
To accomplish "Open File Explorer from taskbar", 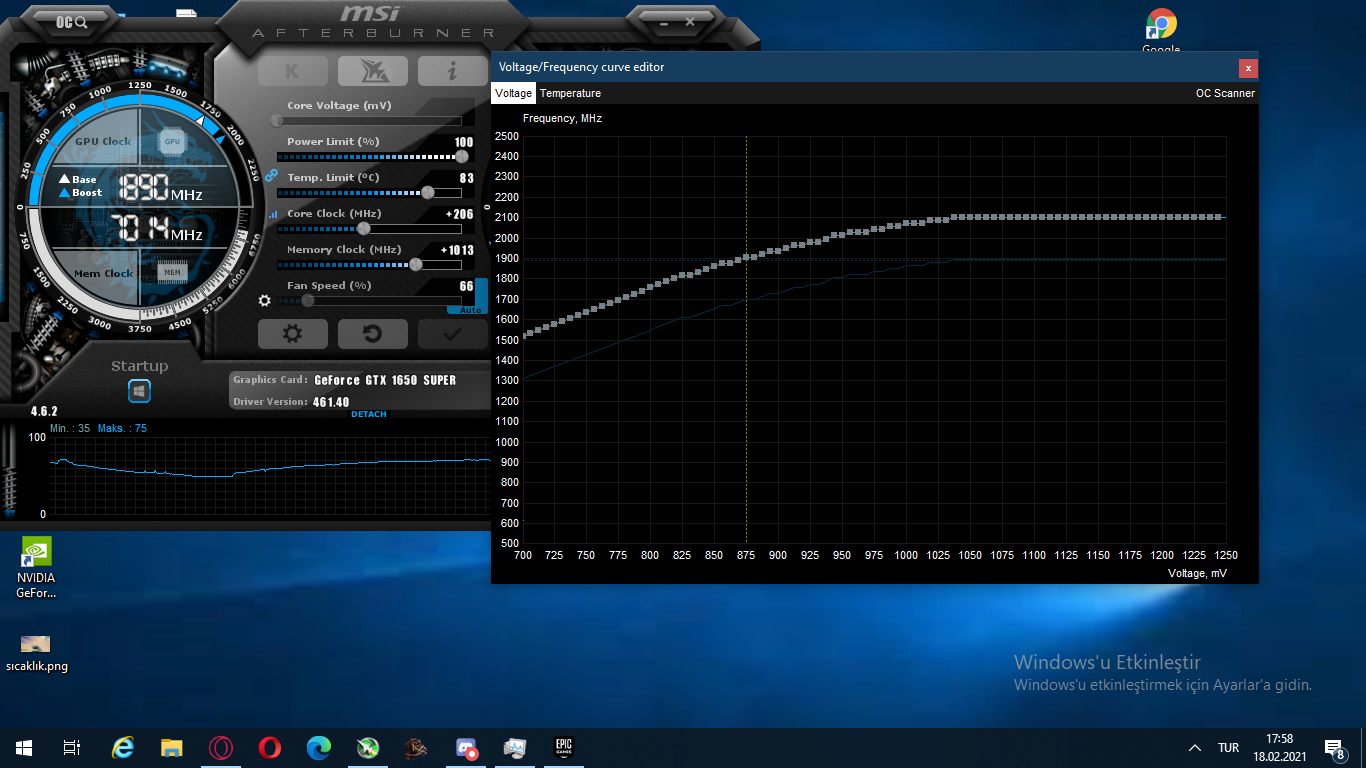I will click(x=172, y=747).
